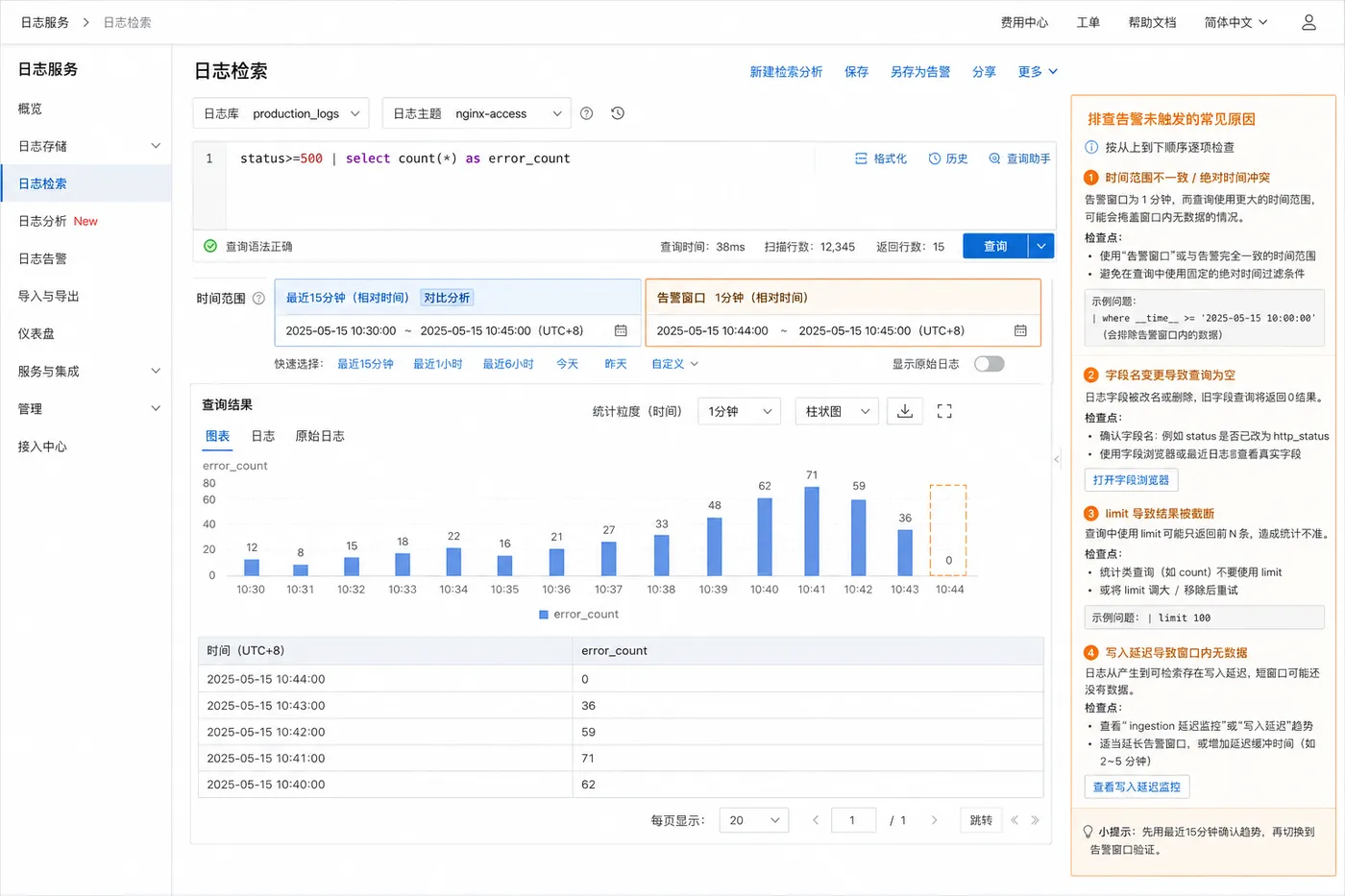This screenshot has height=896, width=1345.
Task: Open 日志库 production_logs dropdown
Action: click(281, 113)
